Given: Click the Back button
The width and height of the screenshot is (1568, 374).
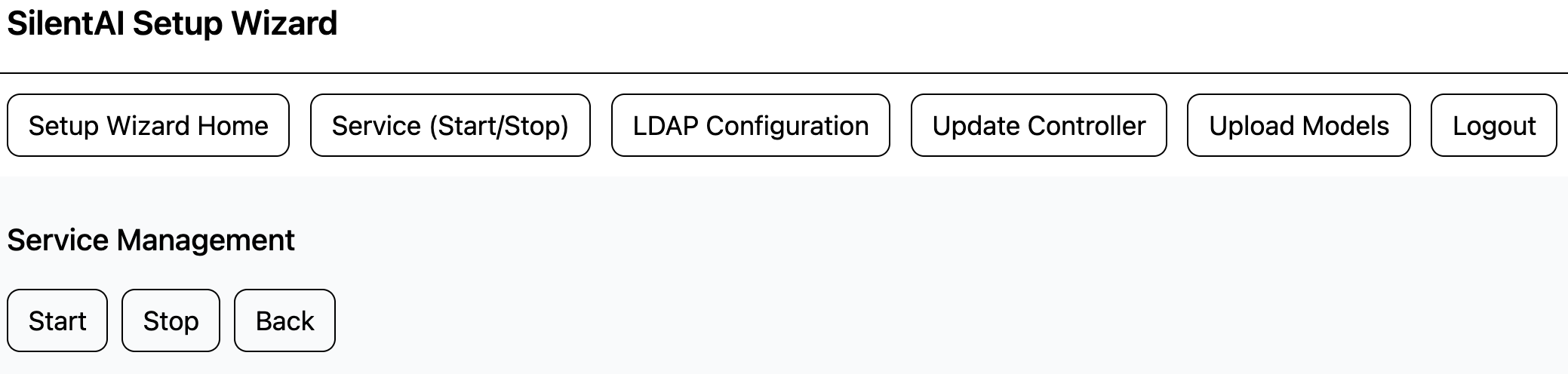Looking at the screenshot, I should click(284, 320).
